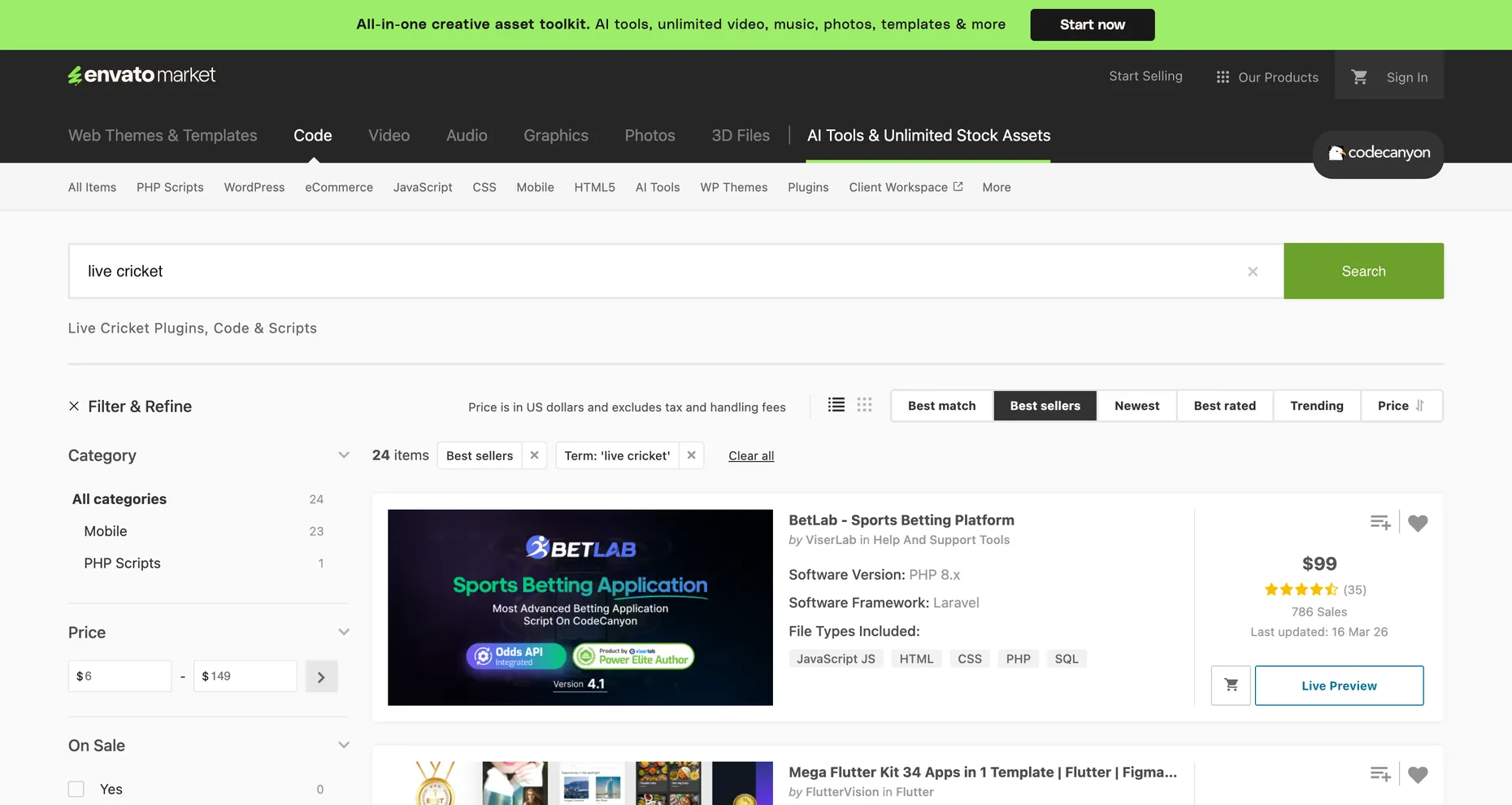Apply the price range arrow button
The width and height of the screenshot is (1512, 805).
(321, 677)
